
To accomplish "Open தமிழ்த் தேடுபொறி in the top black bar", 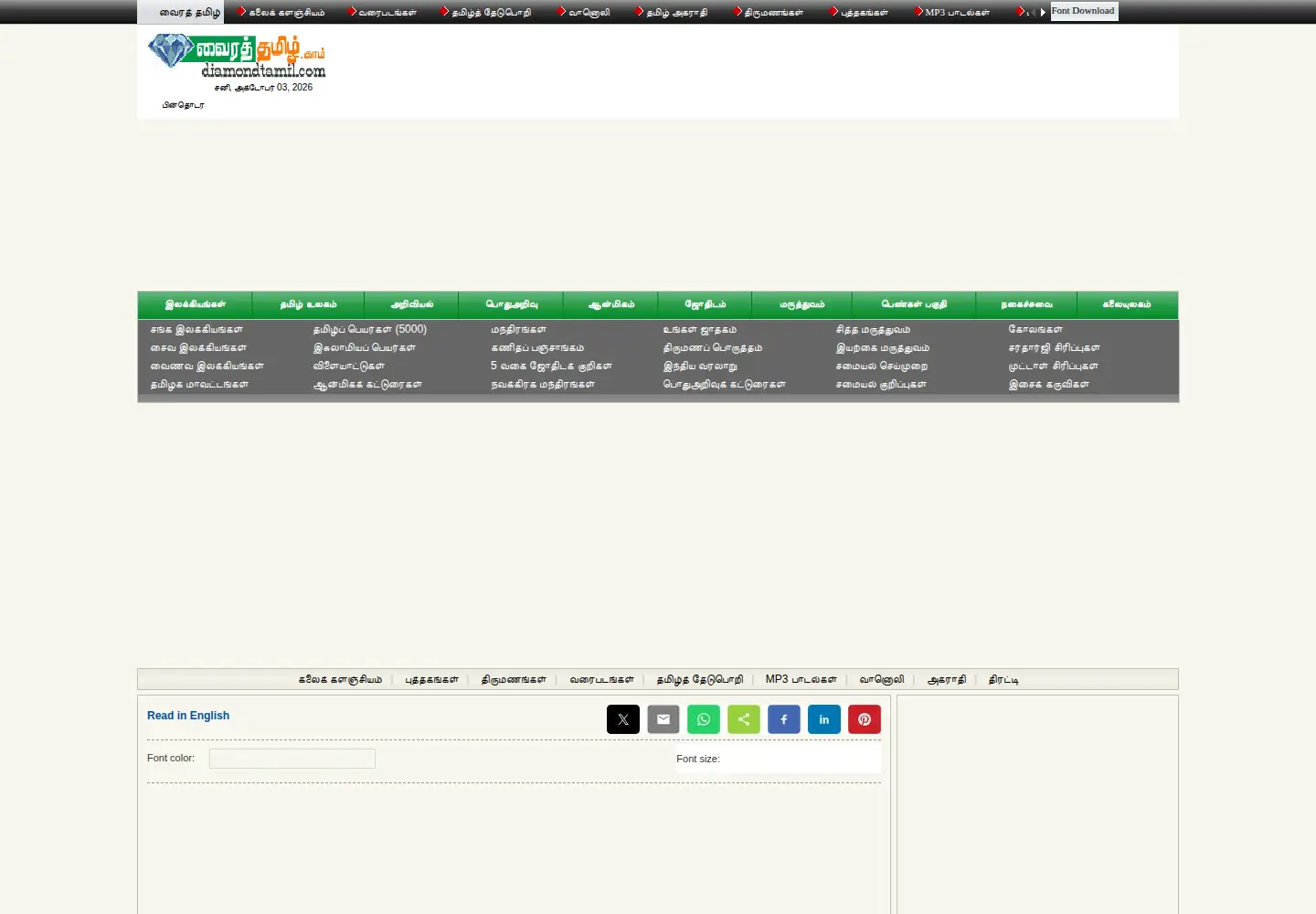I will [491, 13].
